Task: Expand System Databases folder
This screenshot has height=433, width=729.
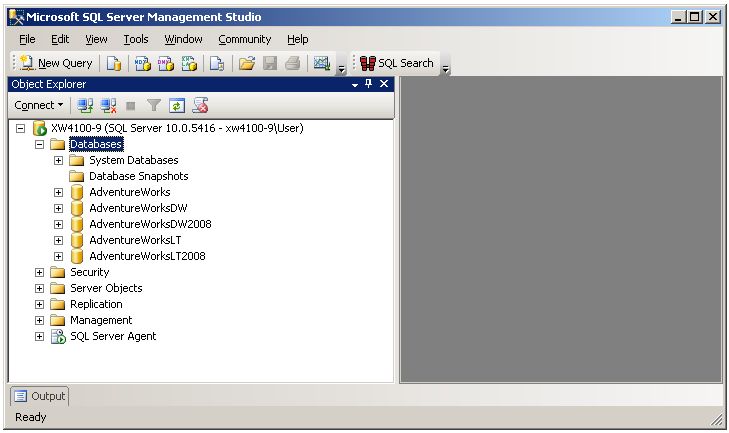Action: pos(58,160)
